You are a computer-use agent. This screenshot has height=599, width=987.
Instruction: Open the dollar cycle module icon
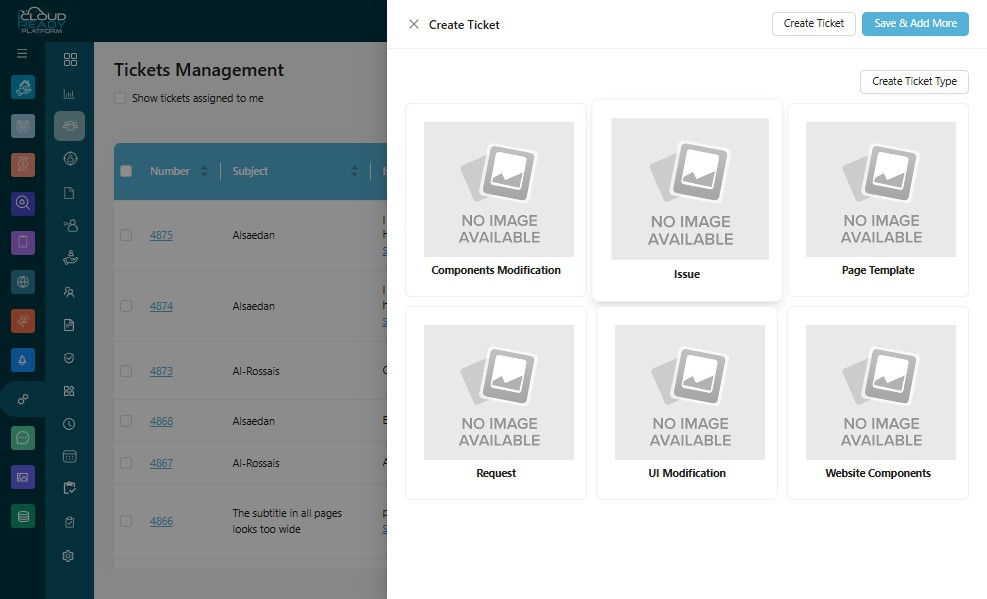[23, 164]
